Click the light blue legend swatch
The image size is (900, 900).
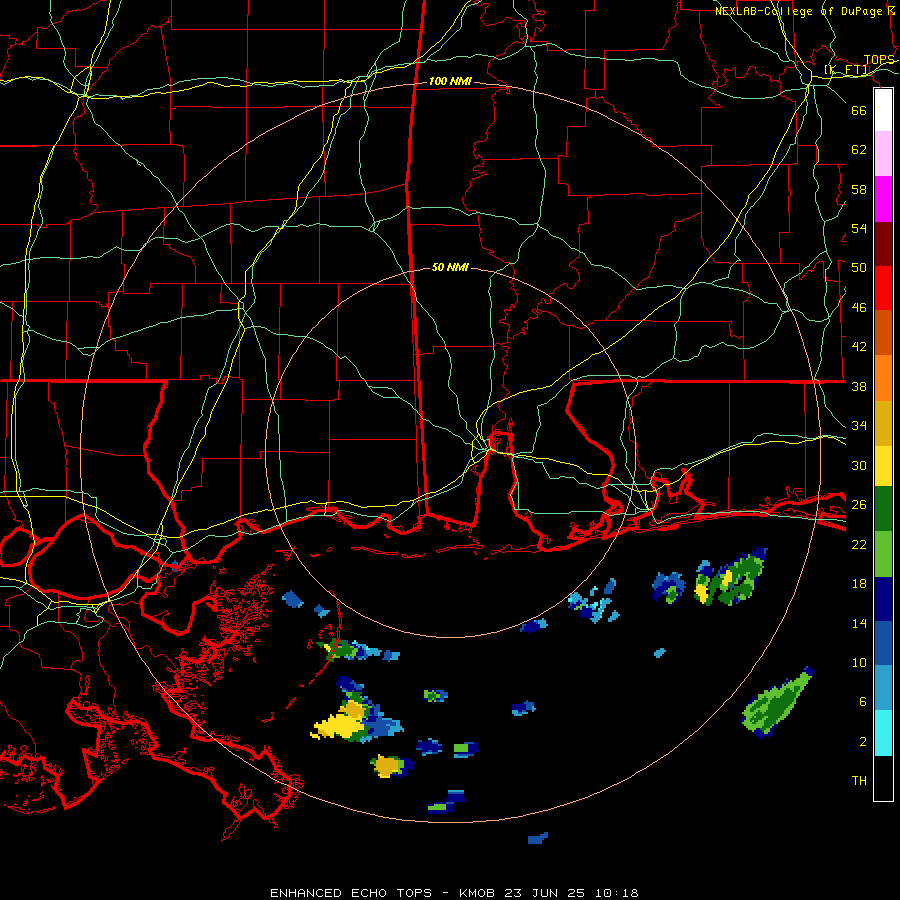coord(883,688)
